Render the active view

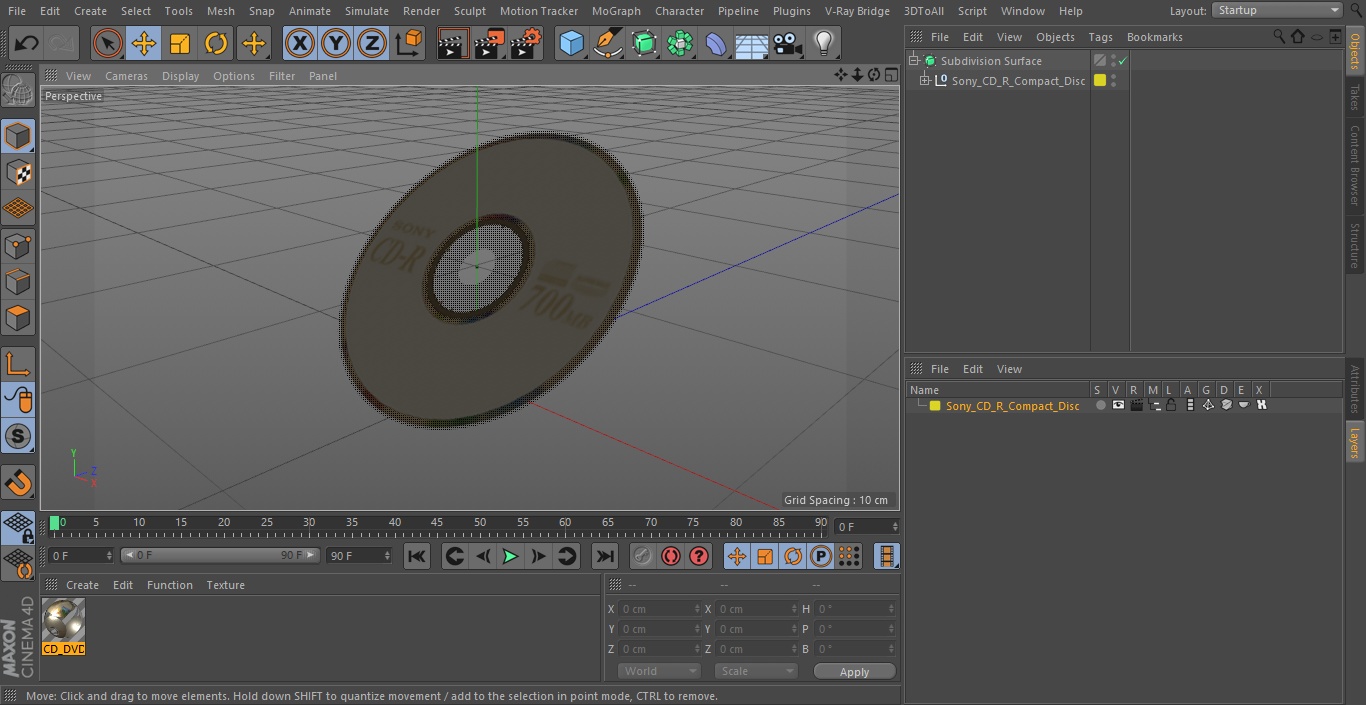pyautogui.click(x=453, y=44)
